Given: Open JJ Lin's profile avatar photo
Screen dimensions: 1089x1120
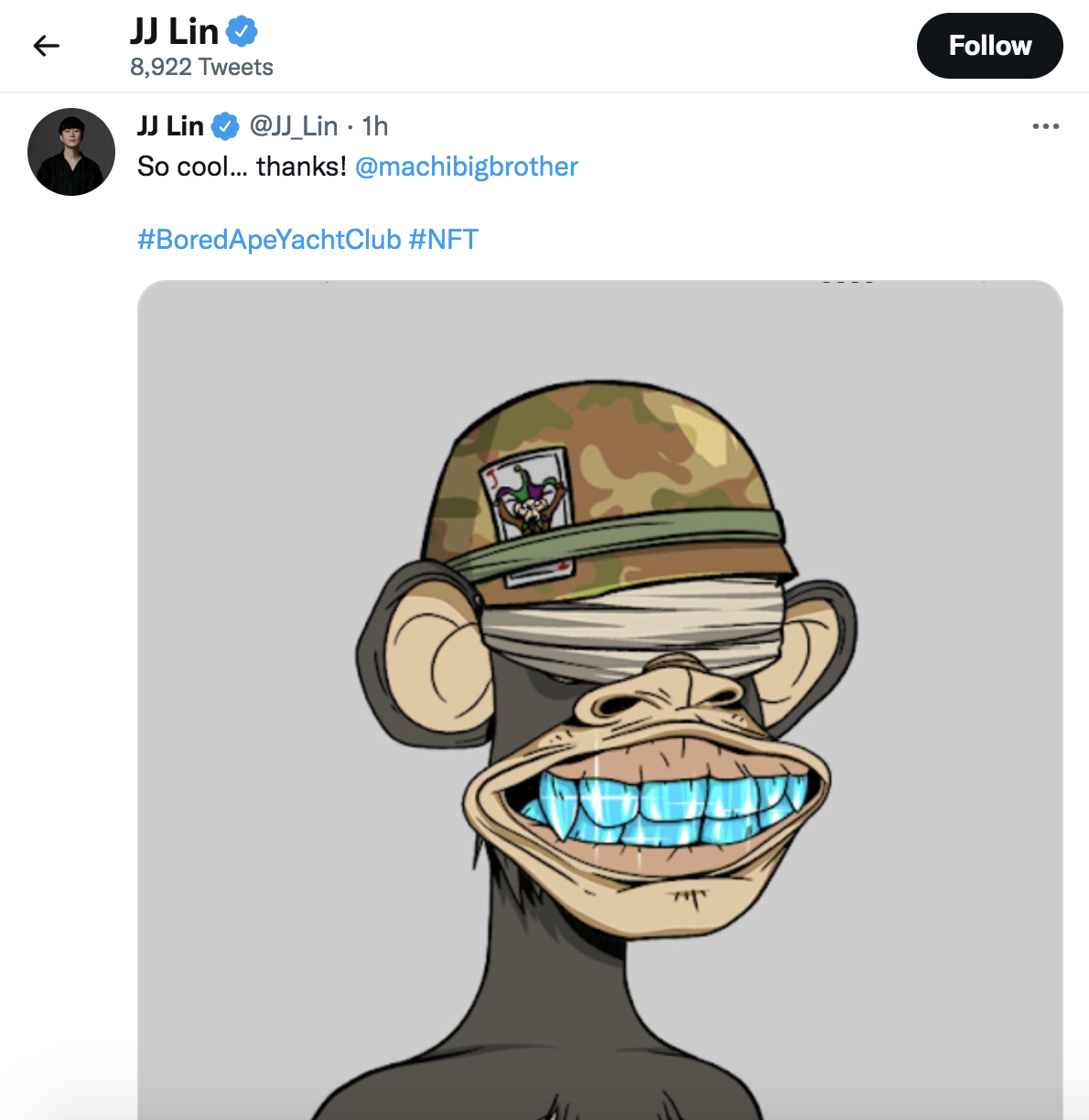Looking at the screenshot, I should [x=71, y=152].
